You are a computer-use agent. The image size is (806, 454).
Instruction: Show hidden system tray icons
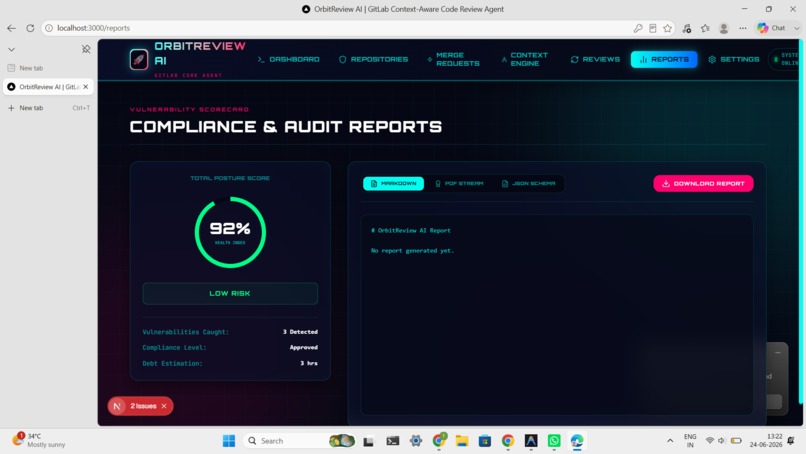(x=670, y=441)
